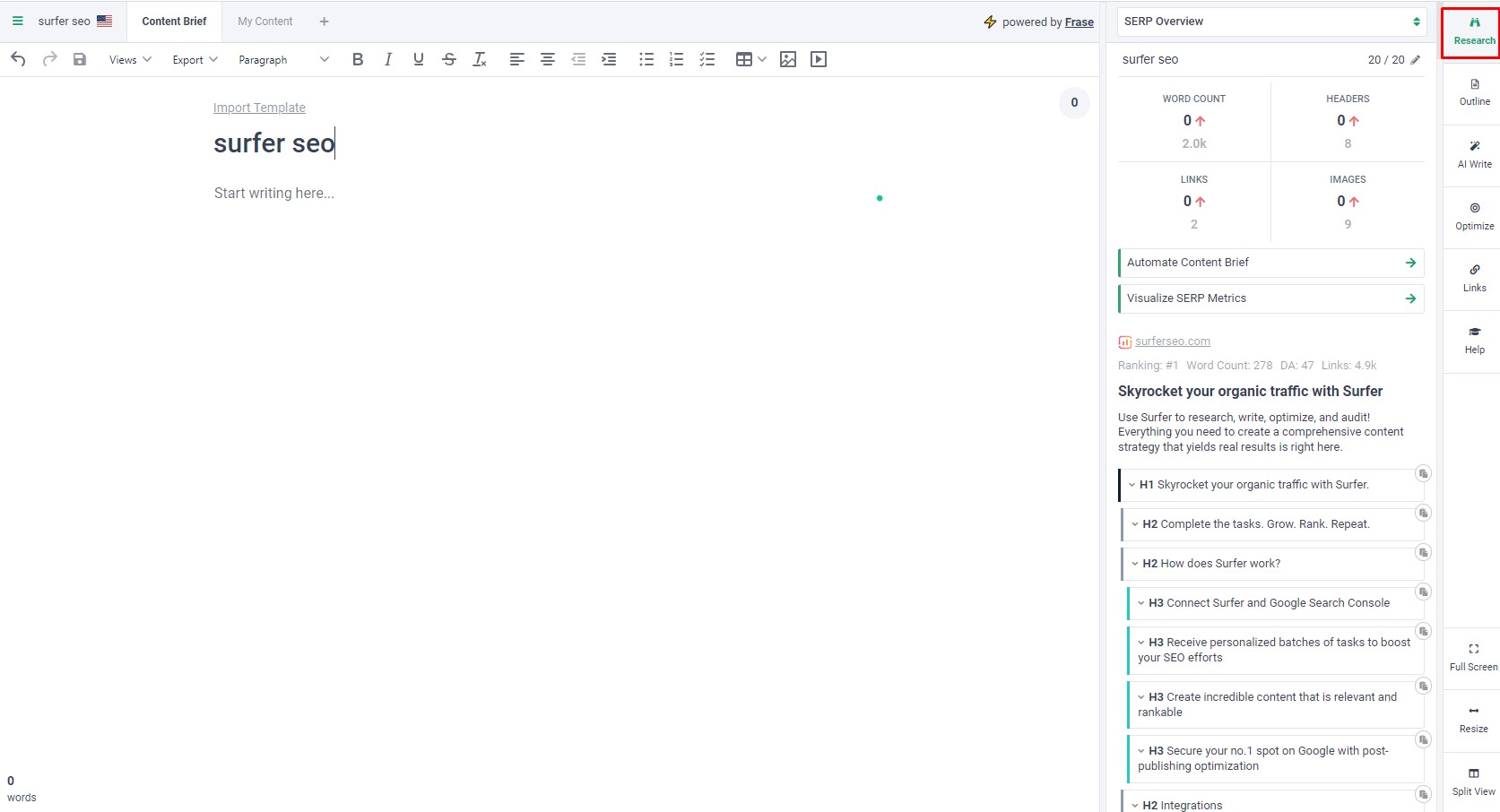Save the document with the floppy icon
Screen dimensions: 1500x812
pyautogui.click(x=80, y=59)
